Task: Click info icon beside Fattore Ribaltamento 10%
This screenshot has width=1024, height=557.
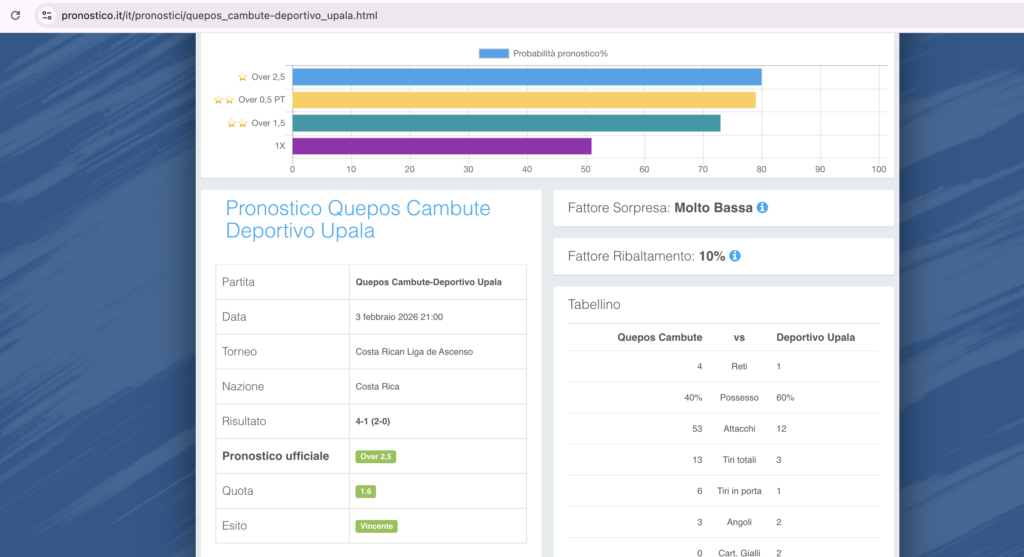Action: pyautogui.click(x=735, y=256)
